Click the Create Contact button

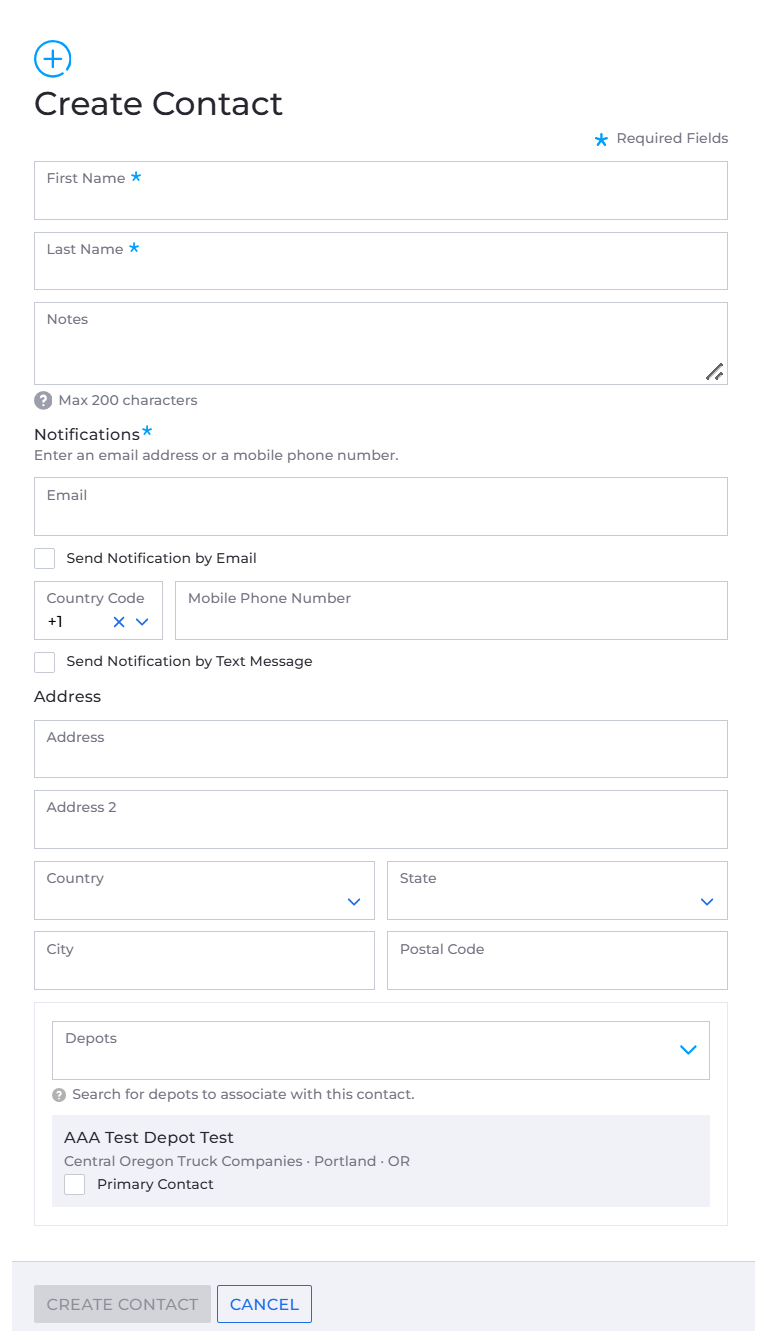[x=122, y=1304]
